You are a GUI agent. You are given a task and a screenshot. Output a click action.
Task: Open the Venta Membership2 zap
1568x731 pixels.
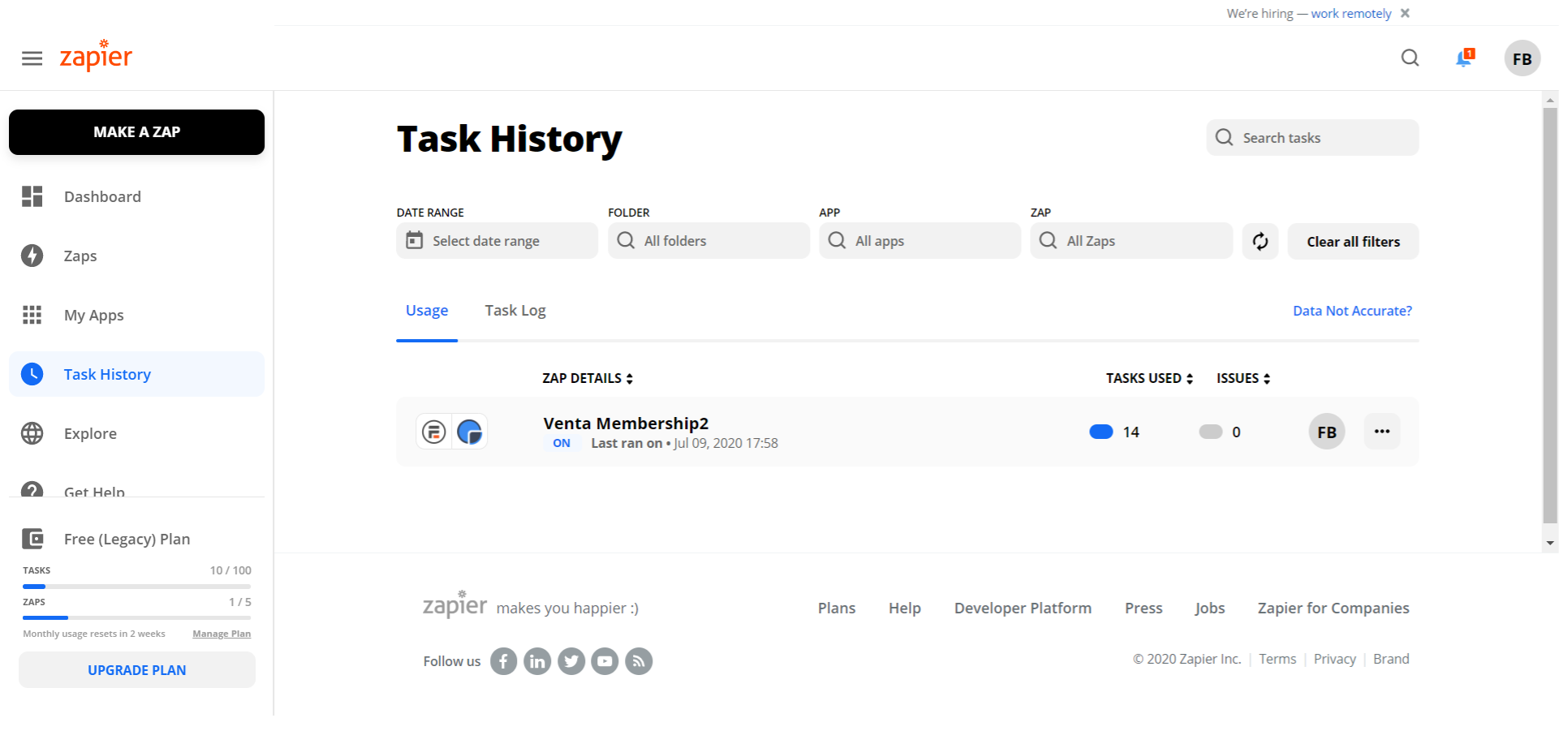coord(626,424)
